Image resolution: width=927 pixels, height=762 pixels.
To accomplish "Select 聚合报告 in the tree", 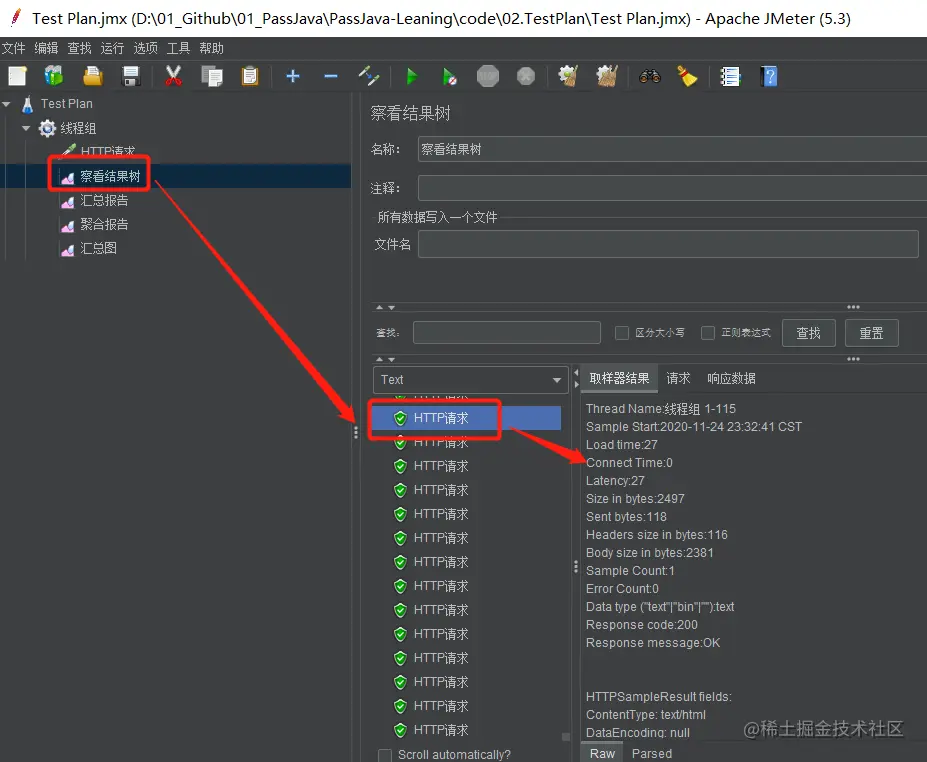I will point(104,225).
